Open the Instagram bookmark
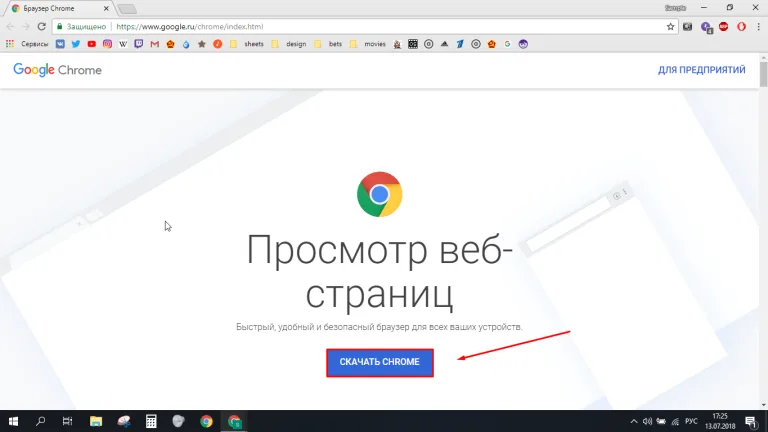Screen dimensions: 768x432 (x=107, y=44)
